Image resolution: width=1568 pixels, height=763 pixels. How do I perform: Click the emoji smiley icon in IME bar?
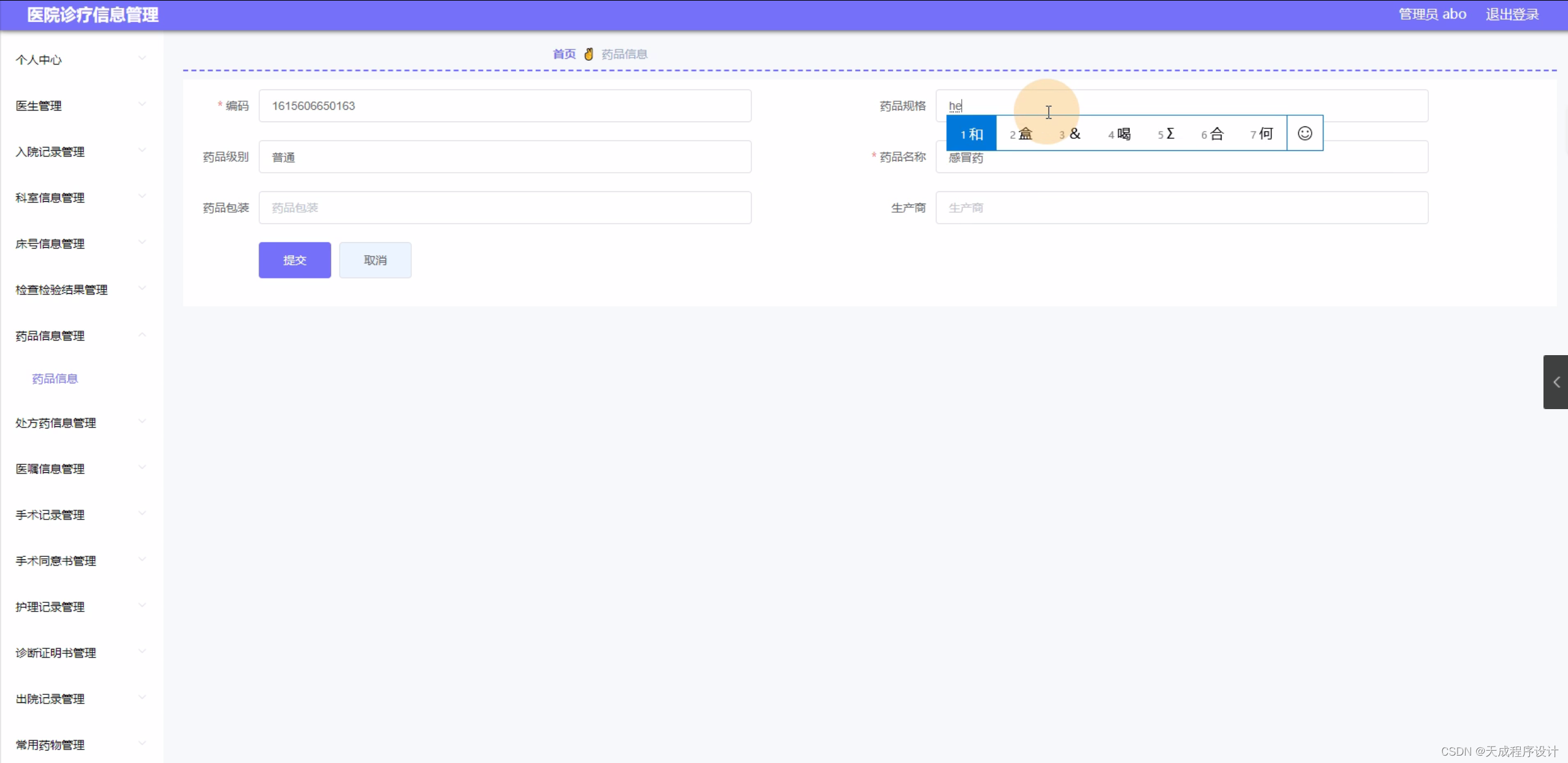tap(1304, 133)
